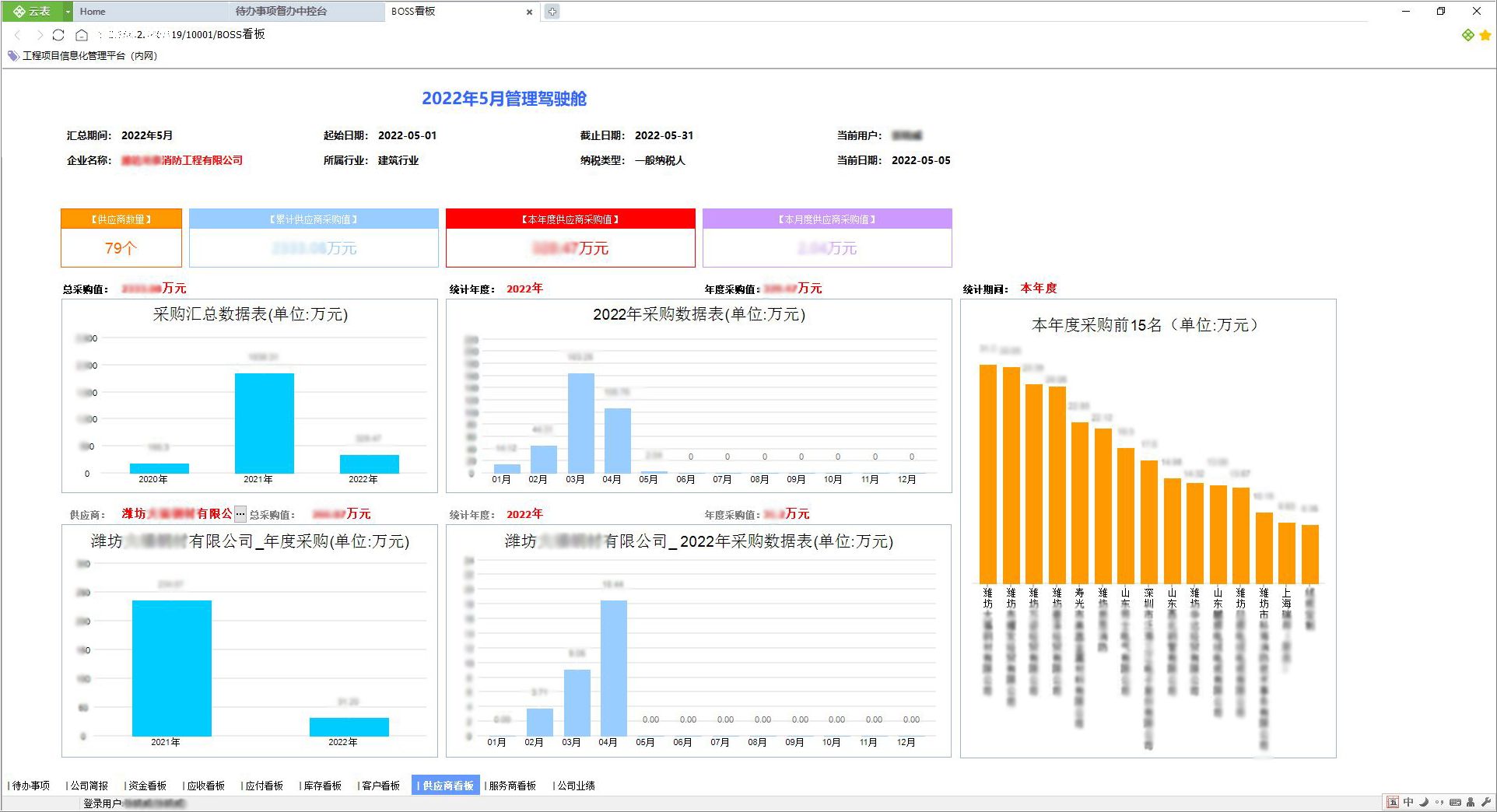1497x812 pixels.
Task: Click the home icon in the browser toolbar
Action: 81,35
